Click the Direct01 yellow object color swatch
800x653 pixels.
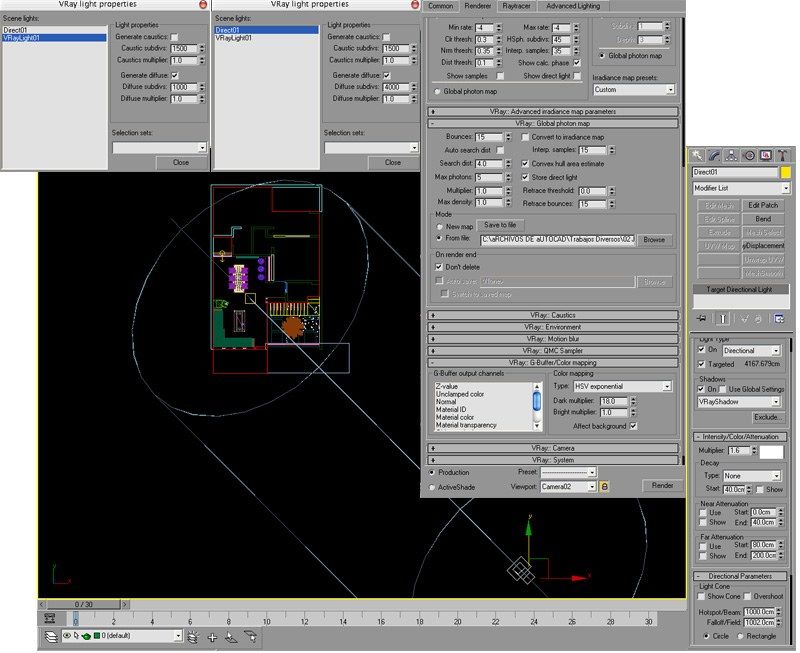tap(786, 172)
